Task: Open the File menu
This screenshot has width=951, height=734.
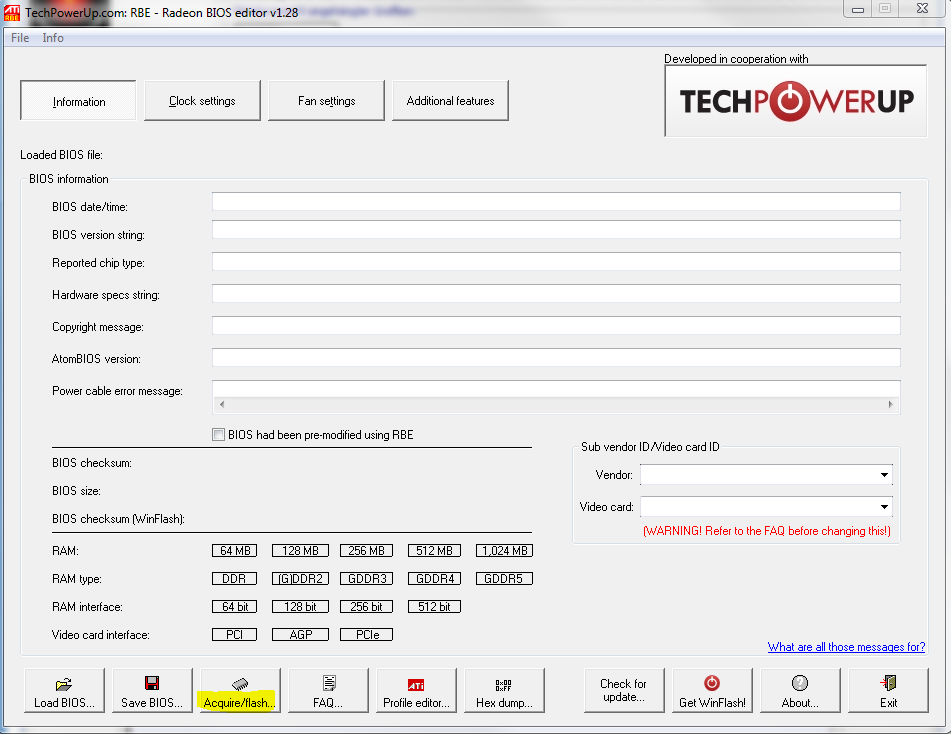Action: point(20,38)
